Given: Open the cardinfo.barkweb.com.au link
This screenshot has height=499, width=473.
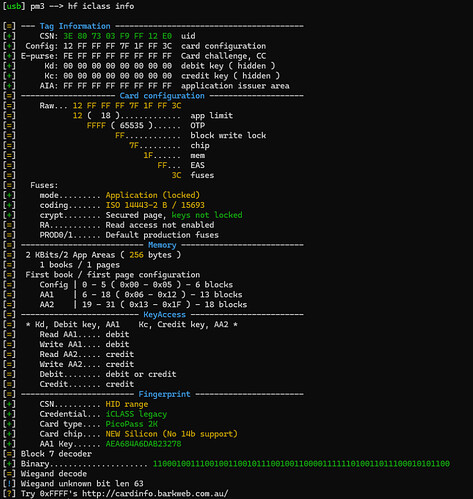Looking at the screenshot, I should pyautogui.click(x=155, y=494).
